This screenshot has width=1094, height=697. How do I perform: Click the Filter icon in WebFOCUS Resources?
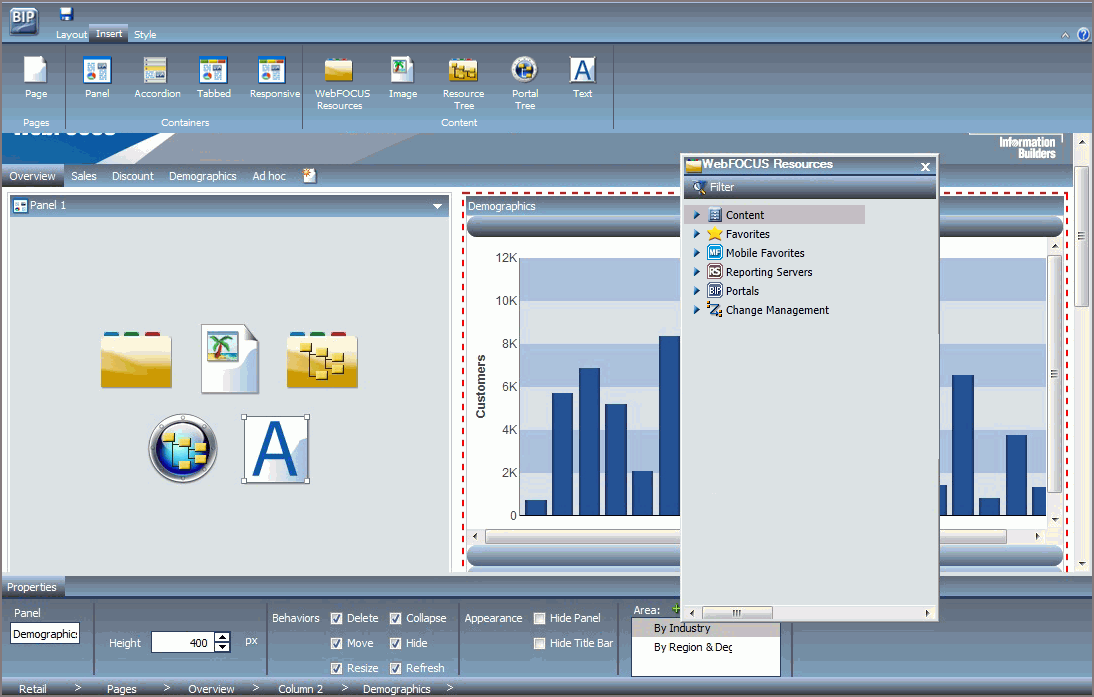click(x=699, y=187)
